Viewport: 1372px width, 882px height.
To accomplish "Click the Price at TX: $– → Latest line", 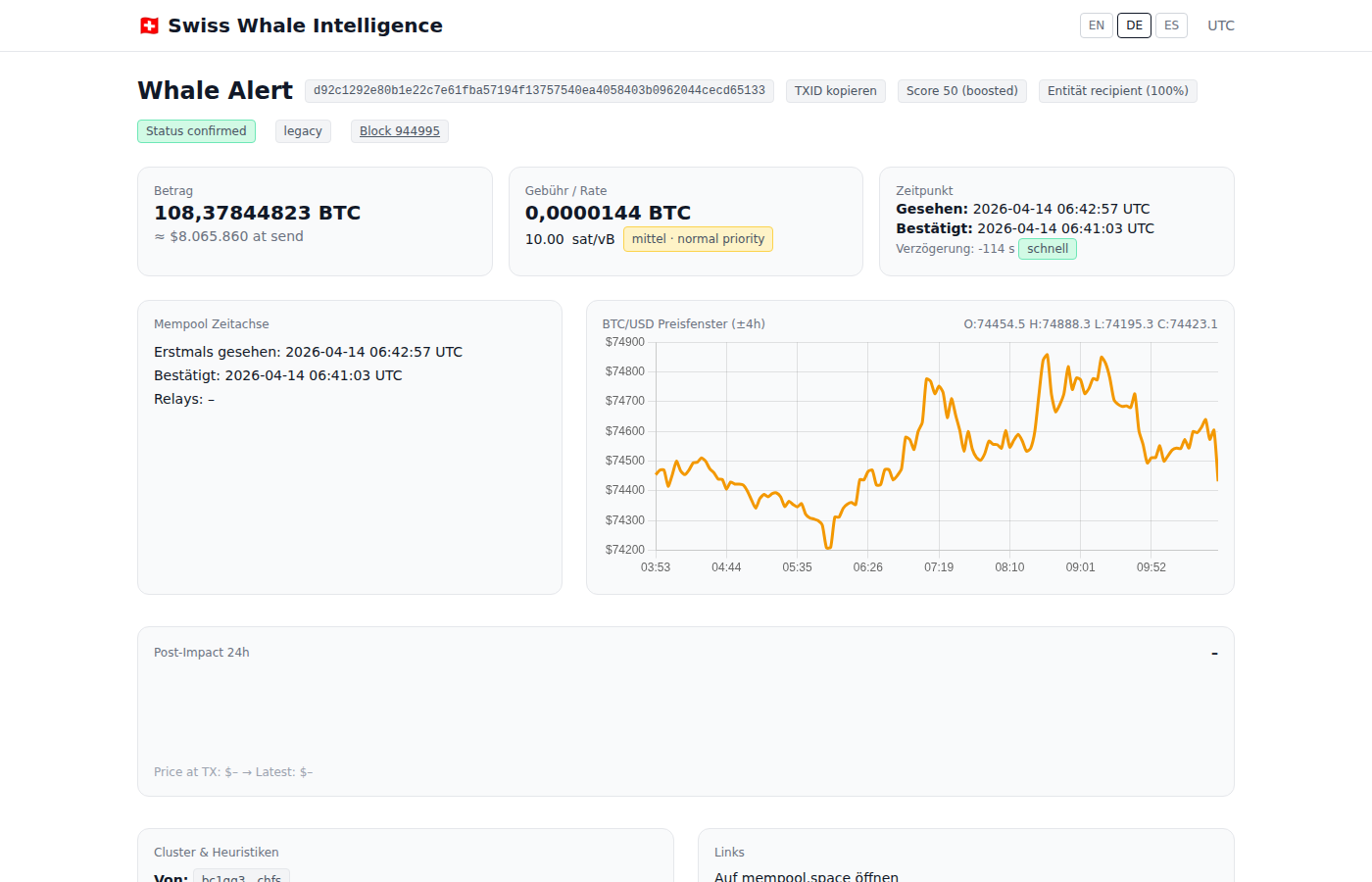I will tap(233, 772).
